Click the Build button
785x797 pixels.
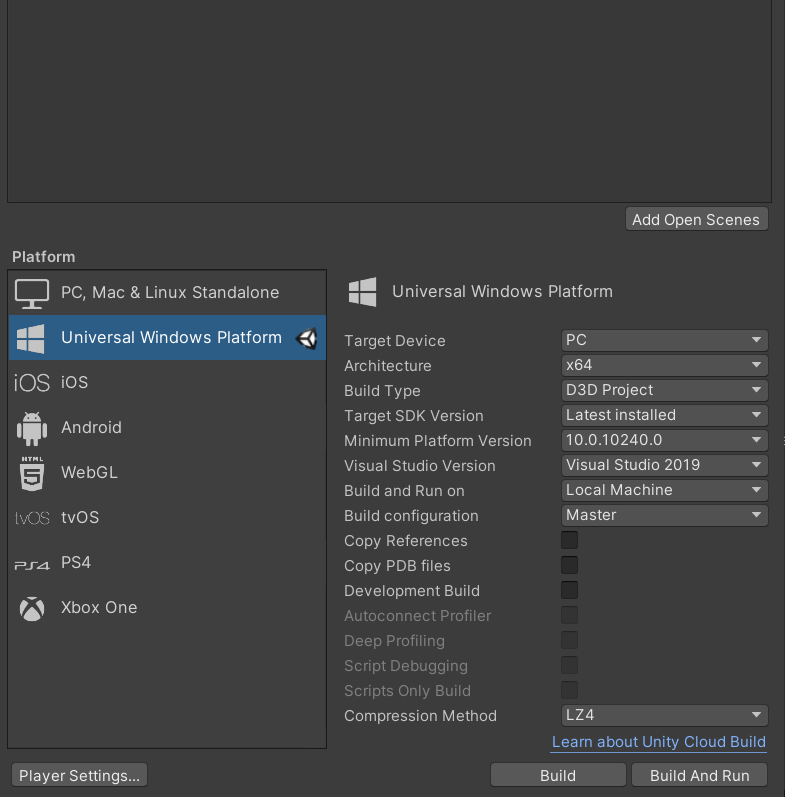point(558,775)
